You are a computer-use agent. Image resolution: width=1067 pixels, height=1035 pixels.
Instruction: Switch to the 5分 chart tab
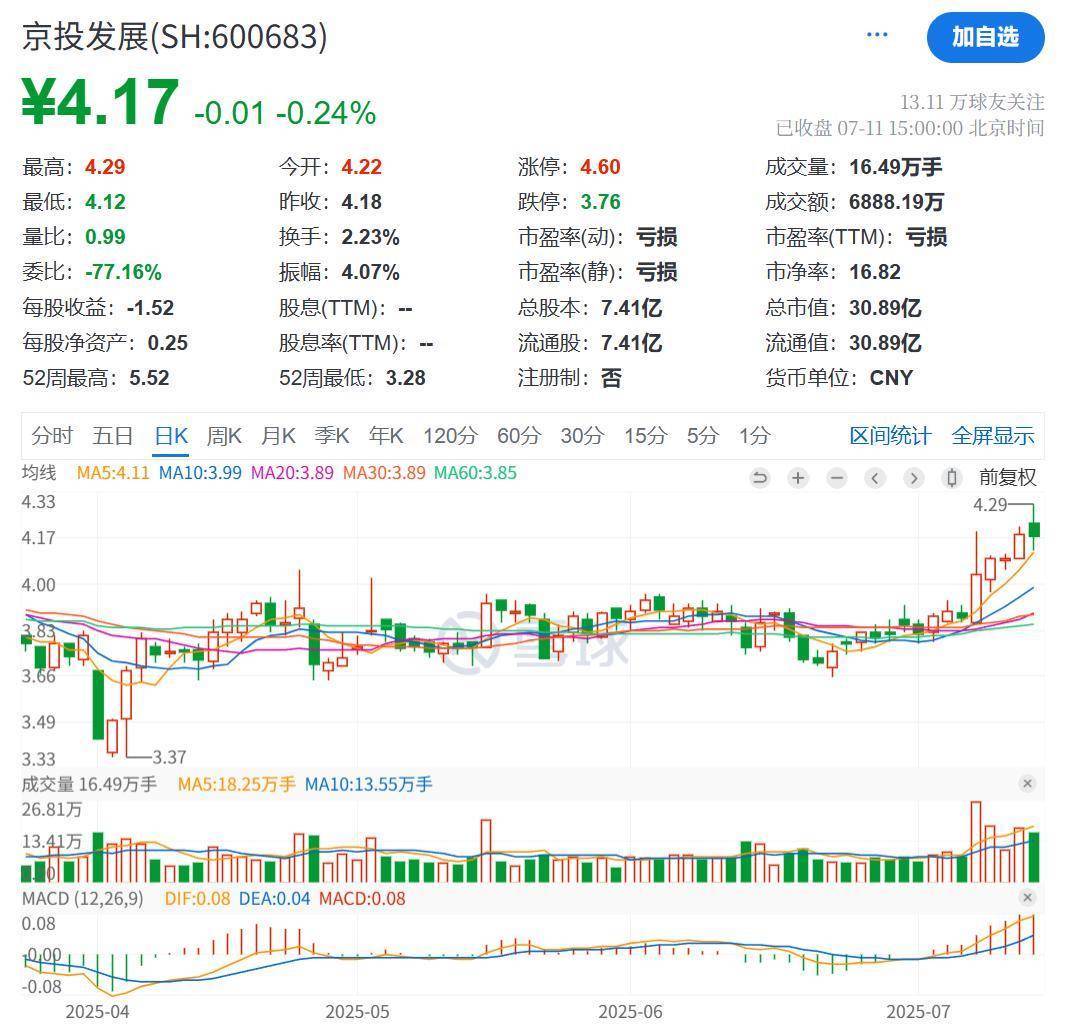pyautogui.click(x=703, y=436)
